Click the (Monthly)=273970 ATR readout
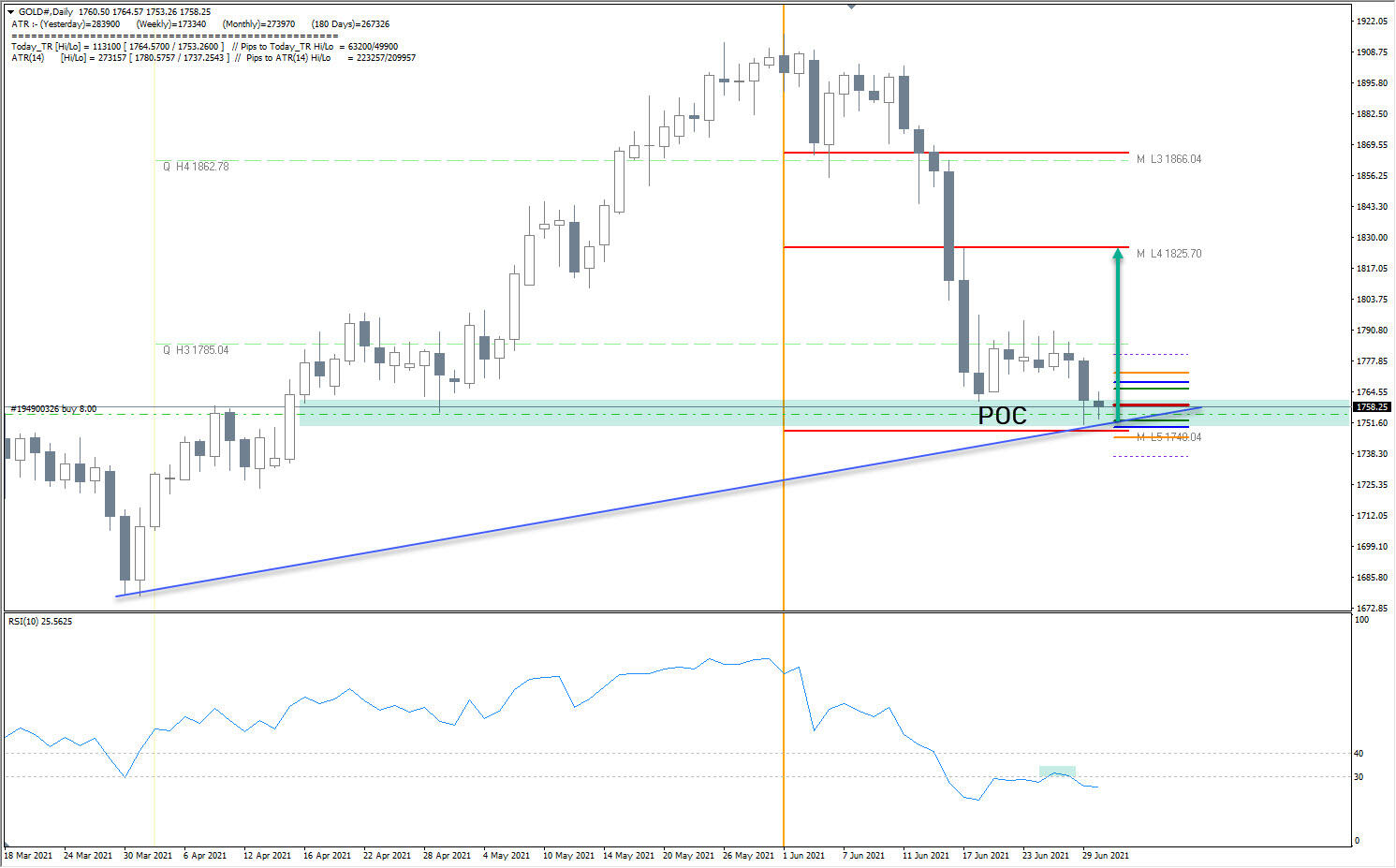The height and width of the screenshot is (868, 1396). [258, 23]
